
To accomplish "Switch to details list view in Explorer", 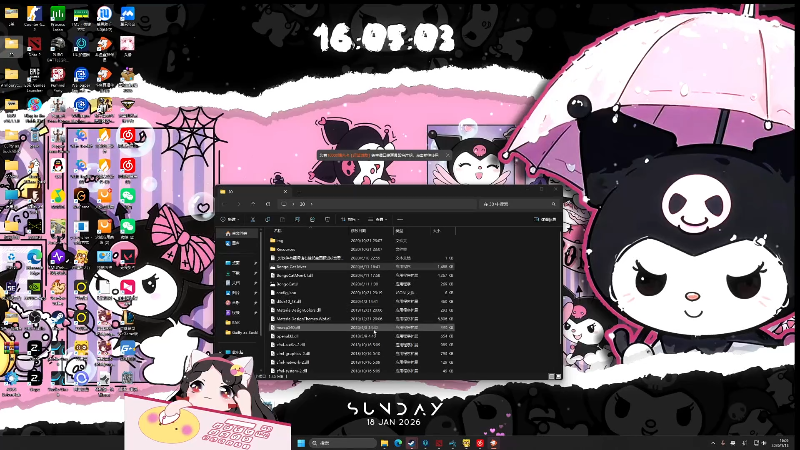I will coord(552,376).
